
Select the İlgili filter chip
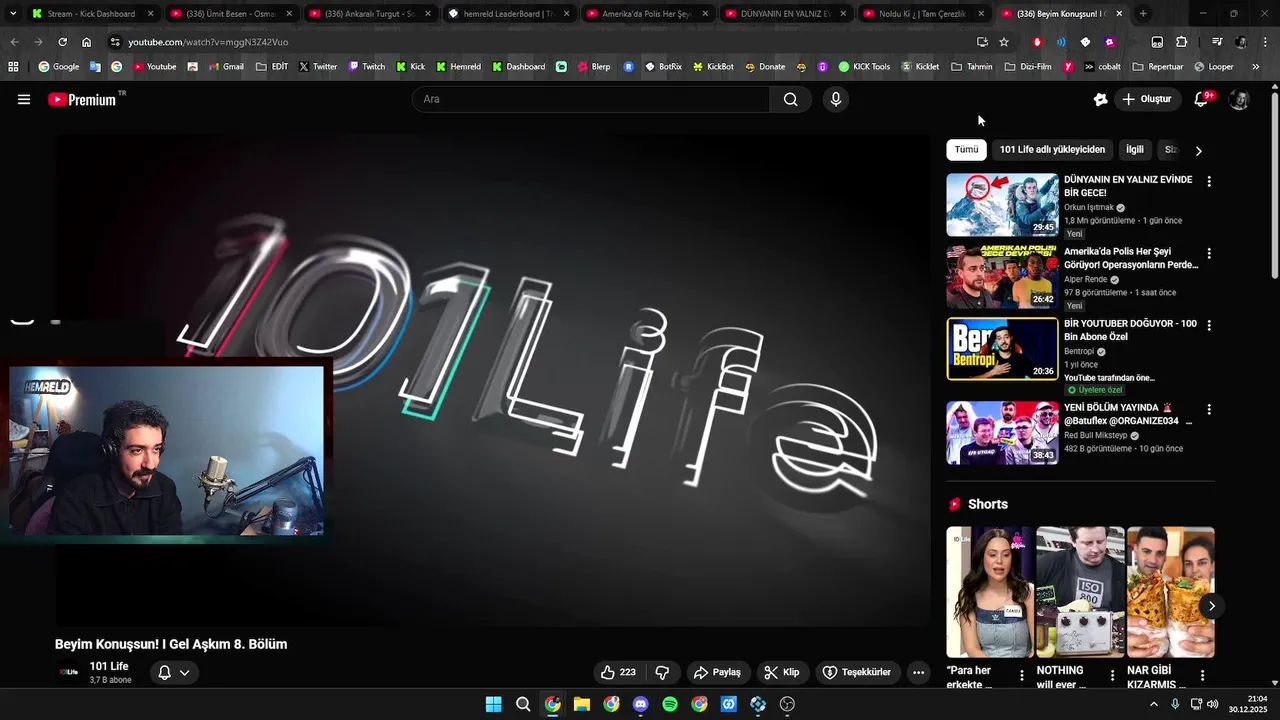1135,149
